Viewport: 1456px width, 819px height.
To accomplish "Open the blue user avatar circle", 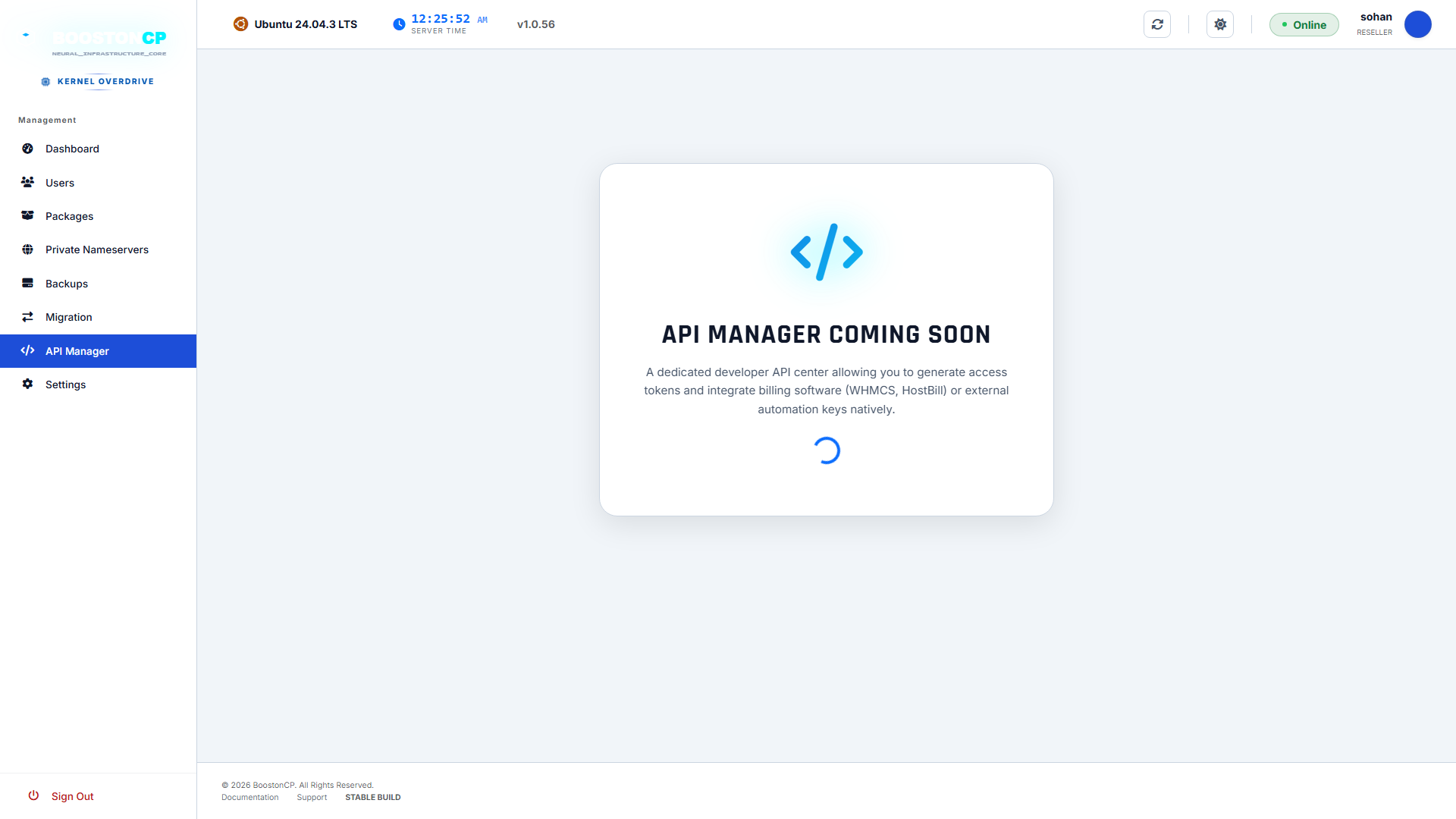I will 1418,24.
